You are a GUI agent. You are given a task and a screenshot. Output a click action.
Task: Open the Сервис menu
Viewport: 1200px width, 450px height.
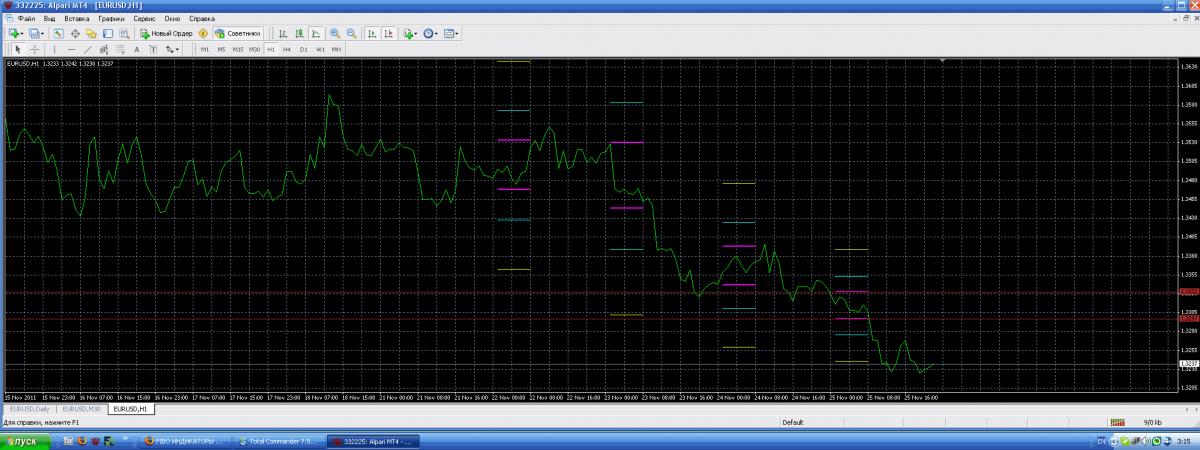pyautogui.click(x=144, y=19)
